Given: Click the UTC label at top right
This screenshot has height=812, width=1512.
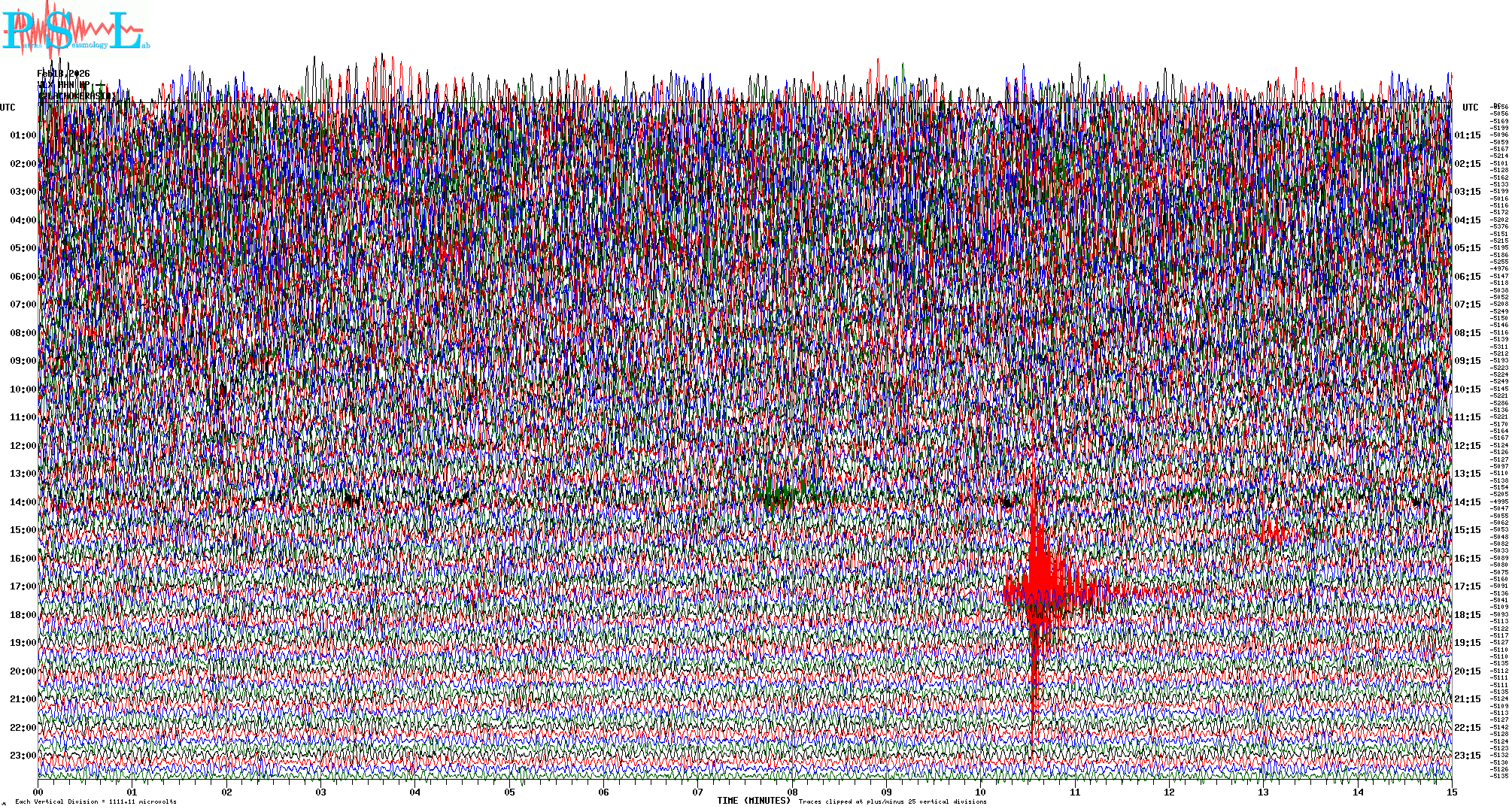Looking at the screenshot, I should 1470,108.
